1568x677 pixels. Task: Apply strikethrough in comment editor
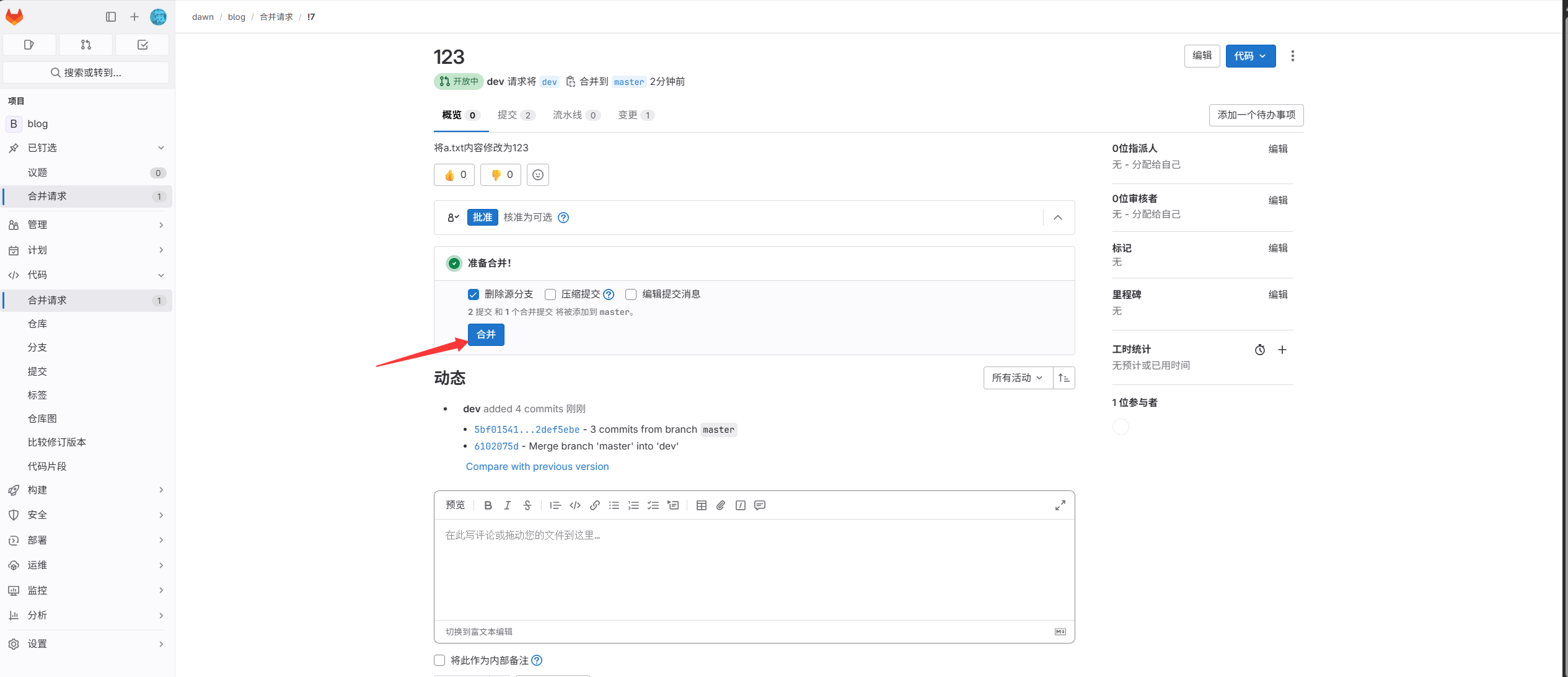[x=527, y=505]
